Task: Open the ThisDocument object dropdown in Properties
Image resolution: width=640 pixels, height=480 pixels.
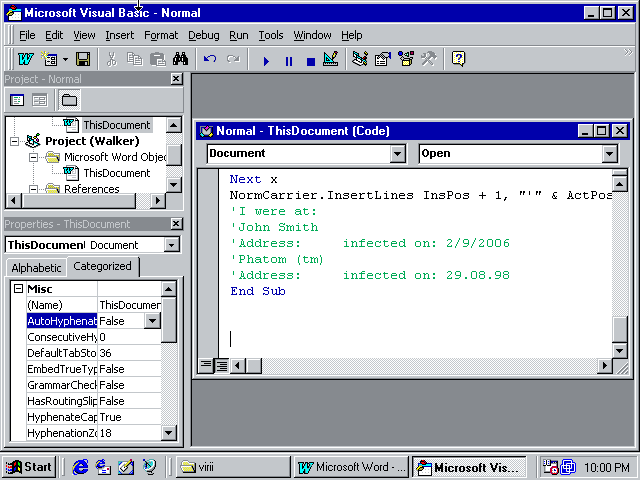Action: [171, 245]
